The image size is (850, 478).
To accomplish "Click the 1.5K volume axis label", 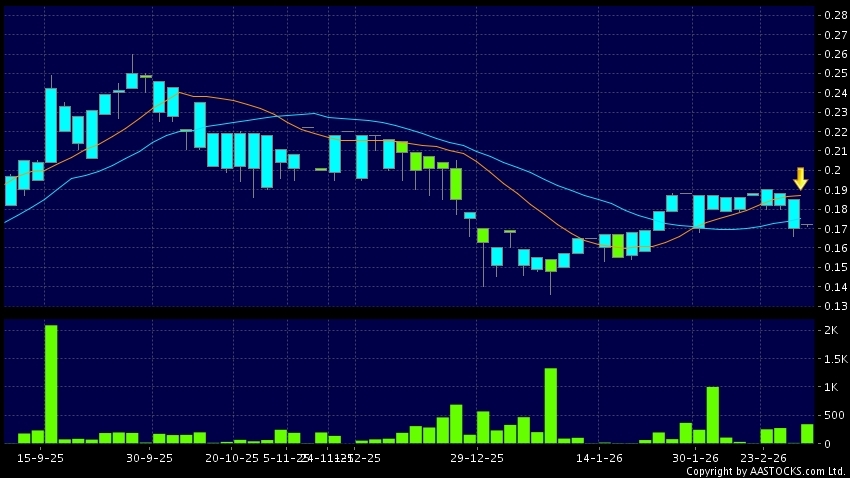I will tap(833, 358).
